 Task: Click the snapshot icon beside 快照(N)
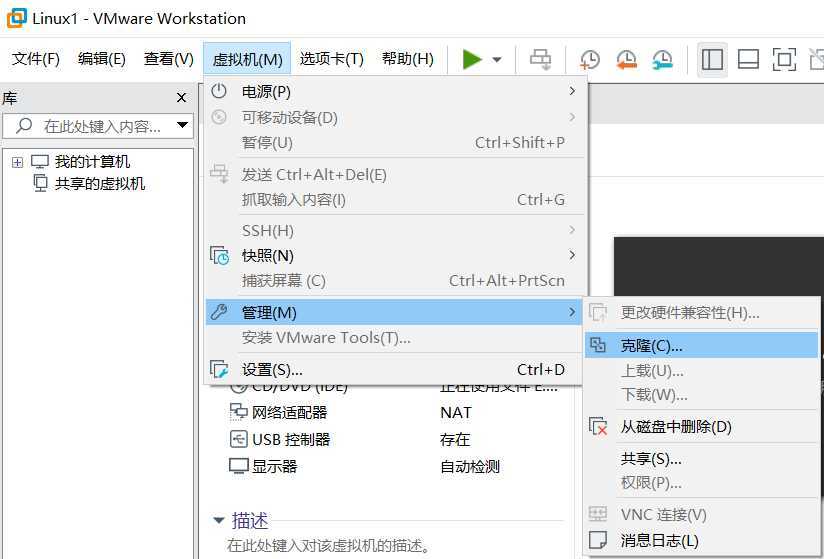(x=220, y=256)
